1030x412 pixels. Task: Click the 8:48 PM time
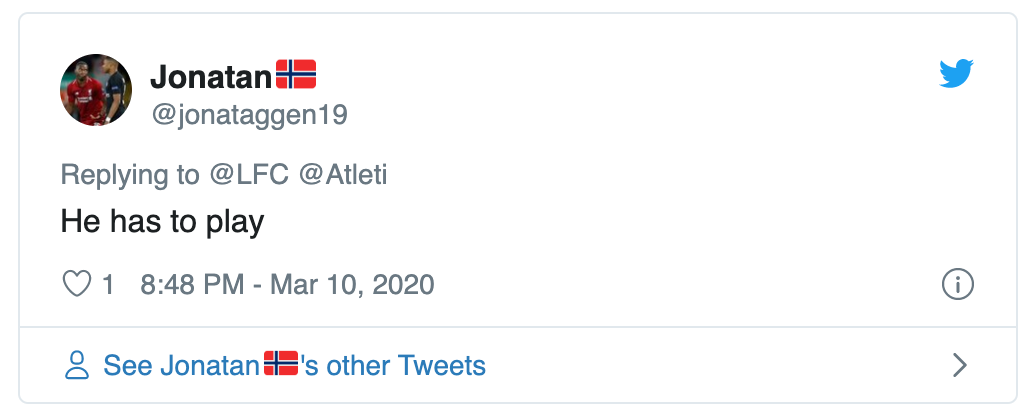pos(192,285)
